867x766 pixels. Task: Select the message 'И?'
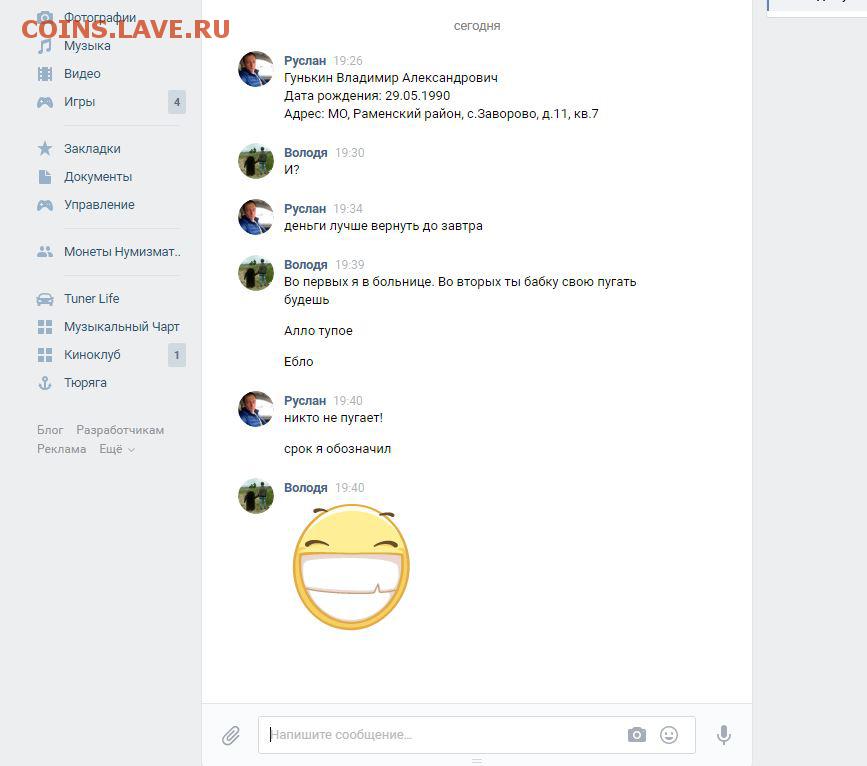tap(291, 170)
